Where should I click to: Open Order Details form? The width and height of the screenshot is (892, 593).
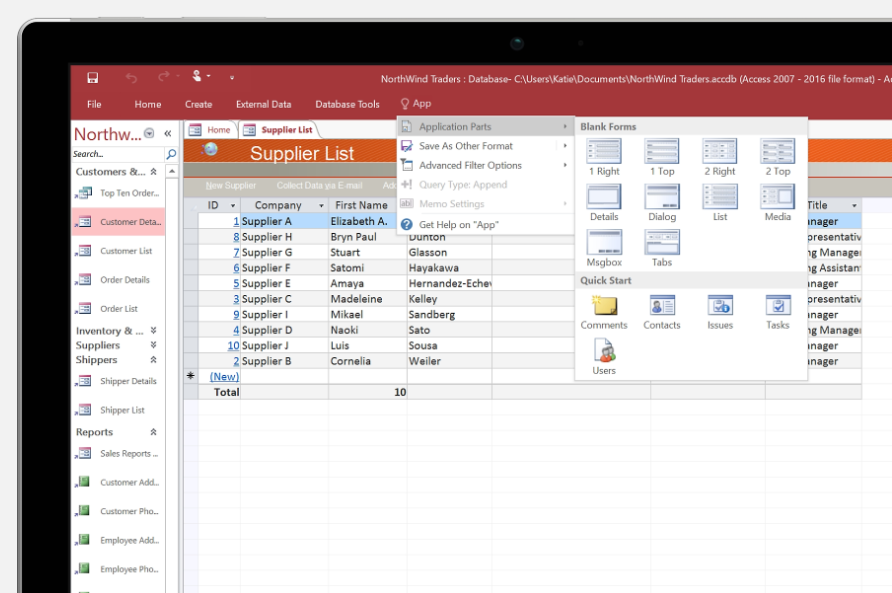click(x=118, y=280)
